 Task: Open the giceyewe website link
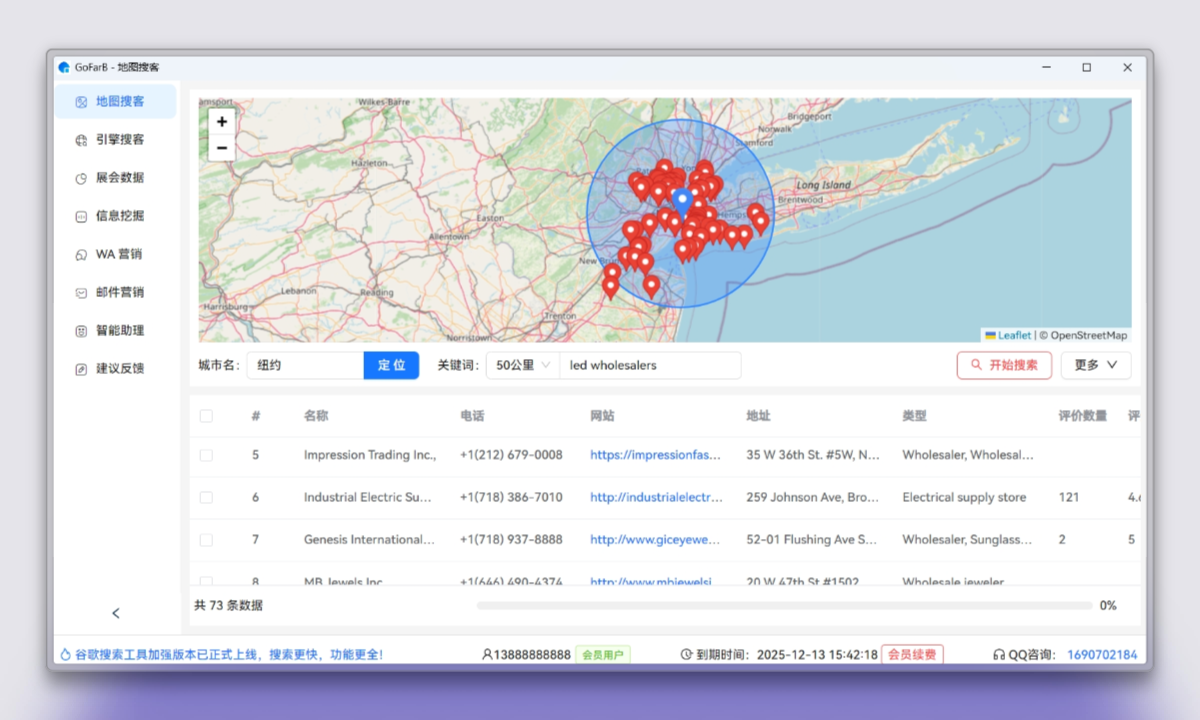(655, 540)
